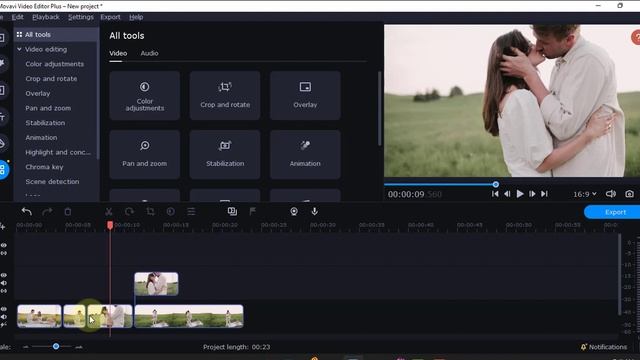
Task: Open the Export menu in menu bar
Action: click(x=110, y=17)
